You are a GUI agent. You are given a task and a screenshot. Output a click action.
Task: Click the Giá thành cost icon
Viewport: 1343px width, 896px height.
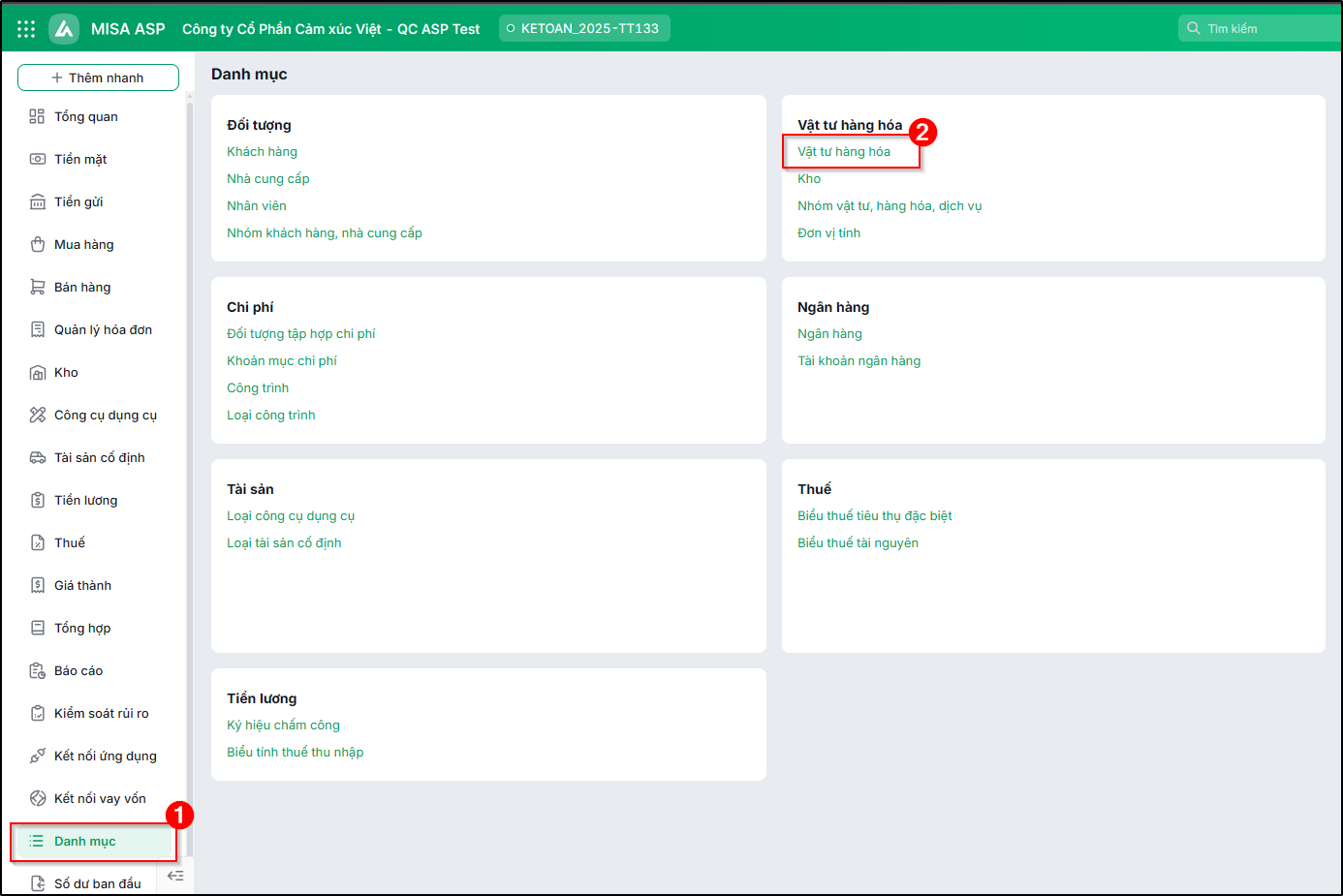pos(37,585)
